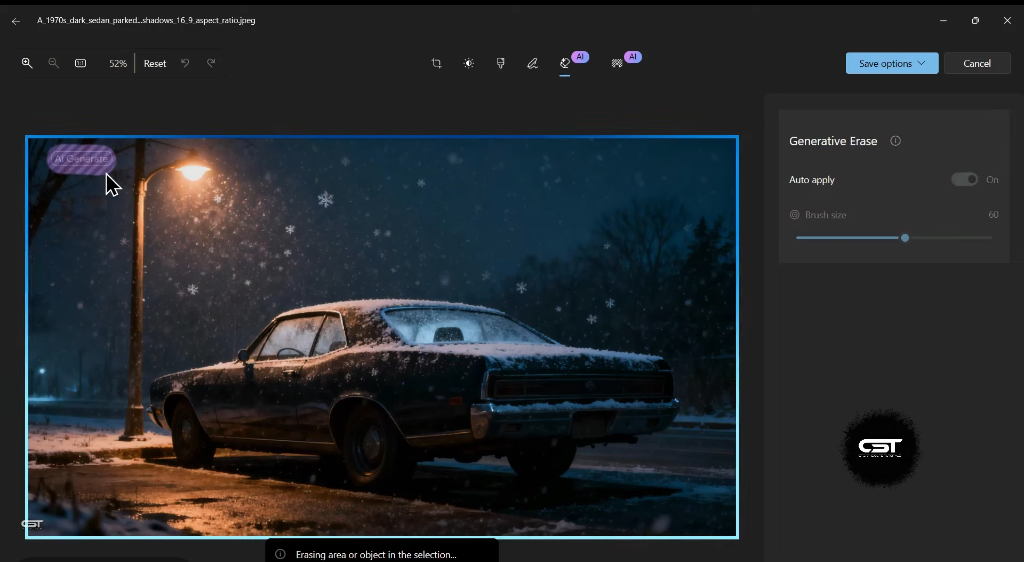Zoom out with the magnifier minus icon
Image resolution: width=1024 pixels, height=562 pixels.
54,63
